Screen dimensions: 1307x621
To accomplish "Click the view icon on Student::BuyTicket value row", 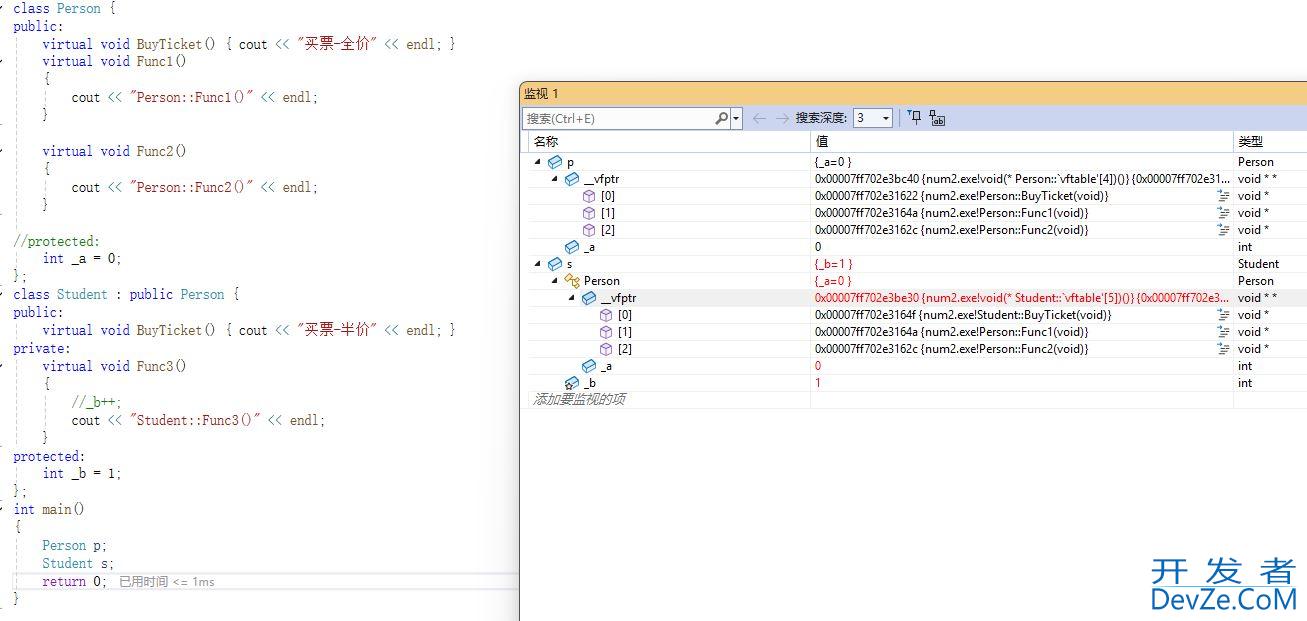I will (1223, 315).
